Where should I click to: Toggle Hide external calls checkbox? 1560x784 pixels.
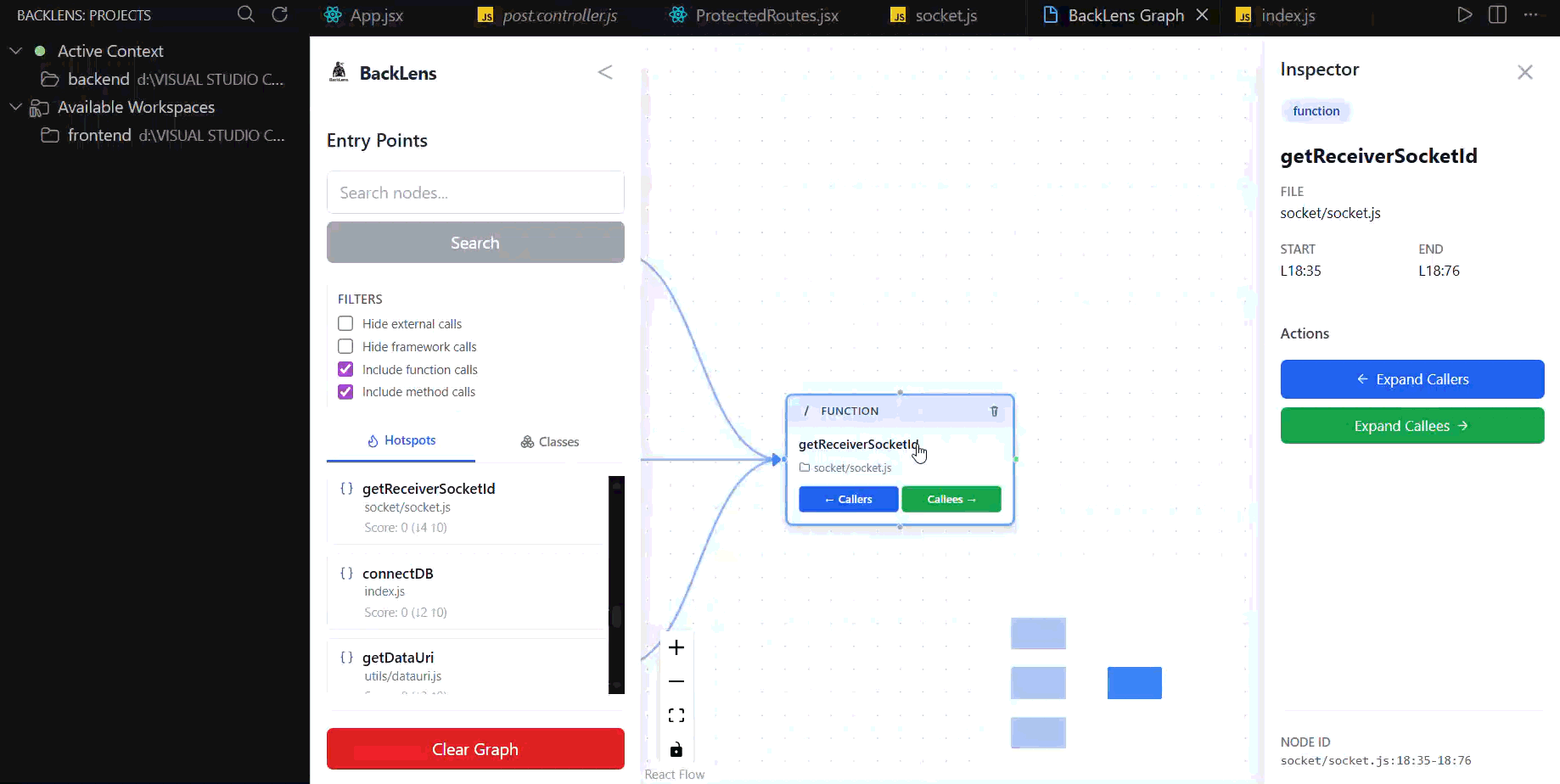345,323
